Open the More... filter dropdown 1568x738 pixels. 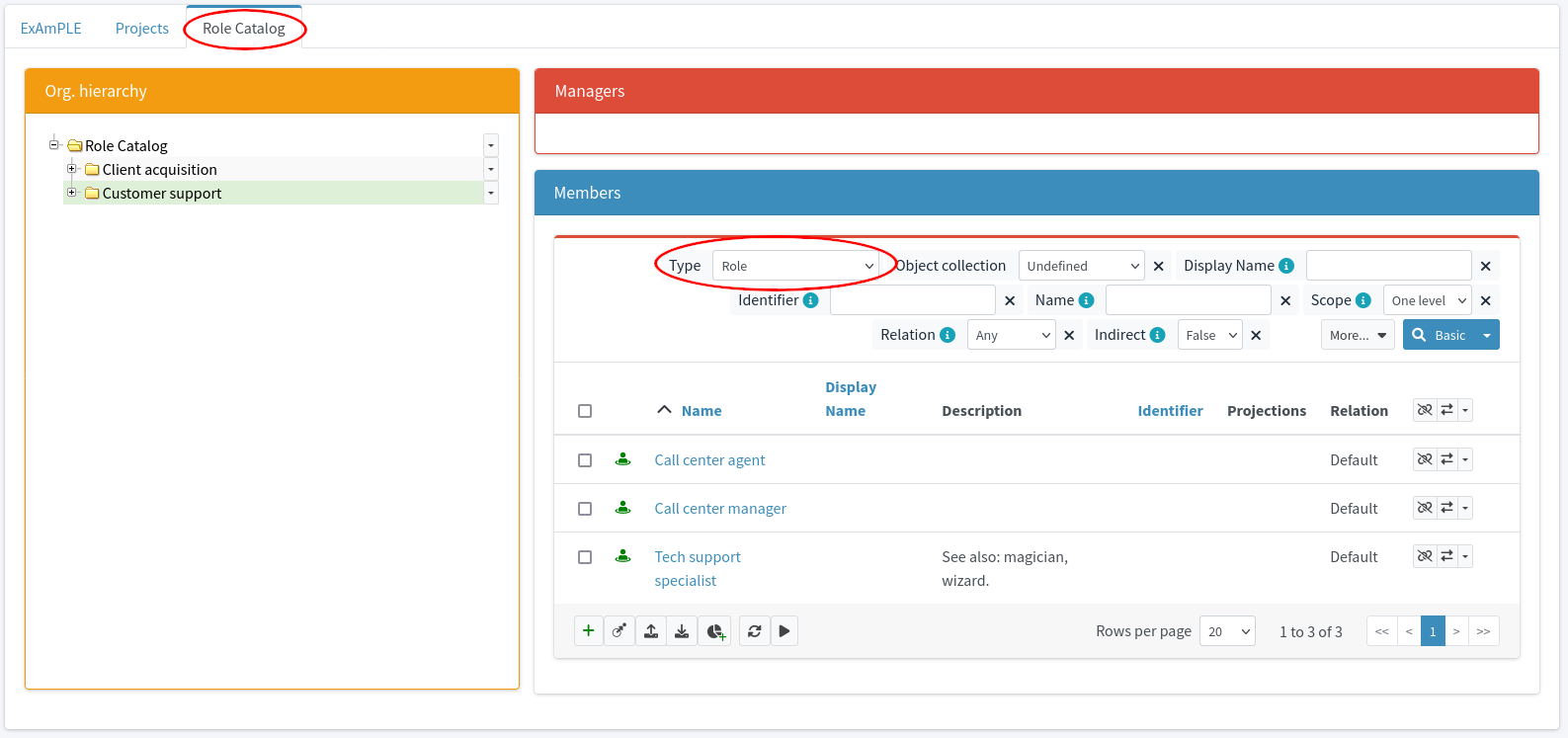pyautogui.click(x=1358, y=335)
